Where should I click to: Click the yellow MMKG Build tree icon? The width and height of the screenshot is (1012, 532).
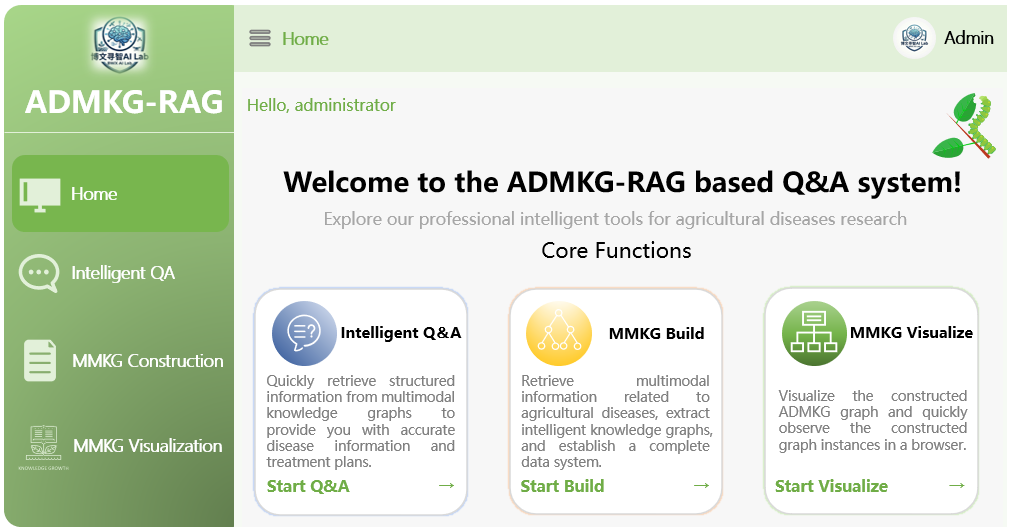(x=558, y=333)
